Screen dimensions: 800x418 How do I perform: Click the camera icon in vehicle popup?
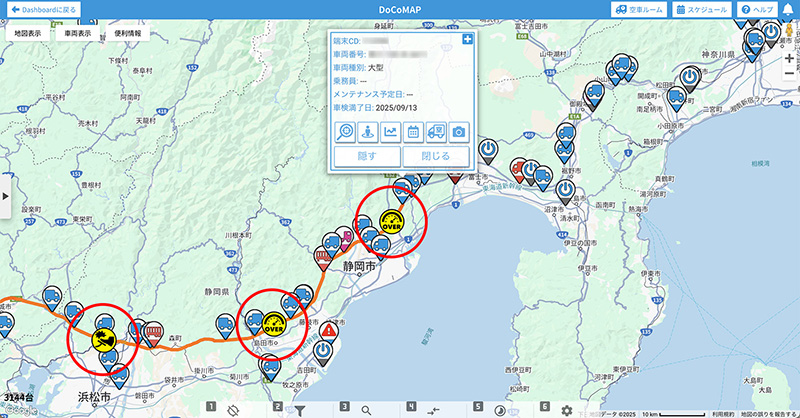[x=460, y=130]
